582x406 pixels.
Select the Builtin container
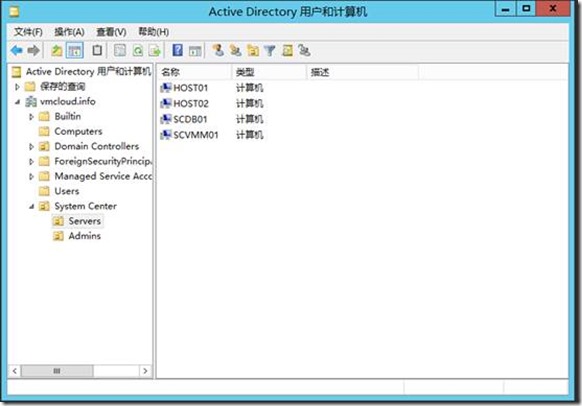68,117
